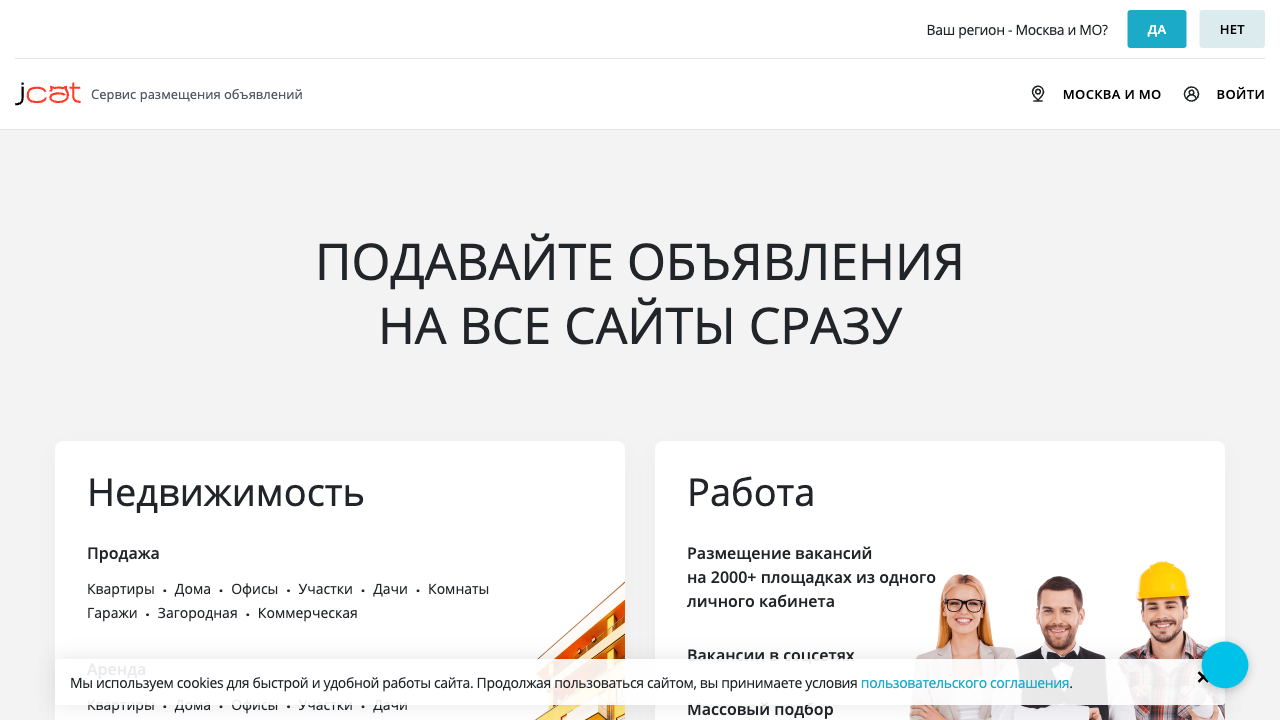This screenshot has height=720, width=1280.
Task: Open Квартиры under Продажа
Action: [x=121, y=589]
